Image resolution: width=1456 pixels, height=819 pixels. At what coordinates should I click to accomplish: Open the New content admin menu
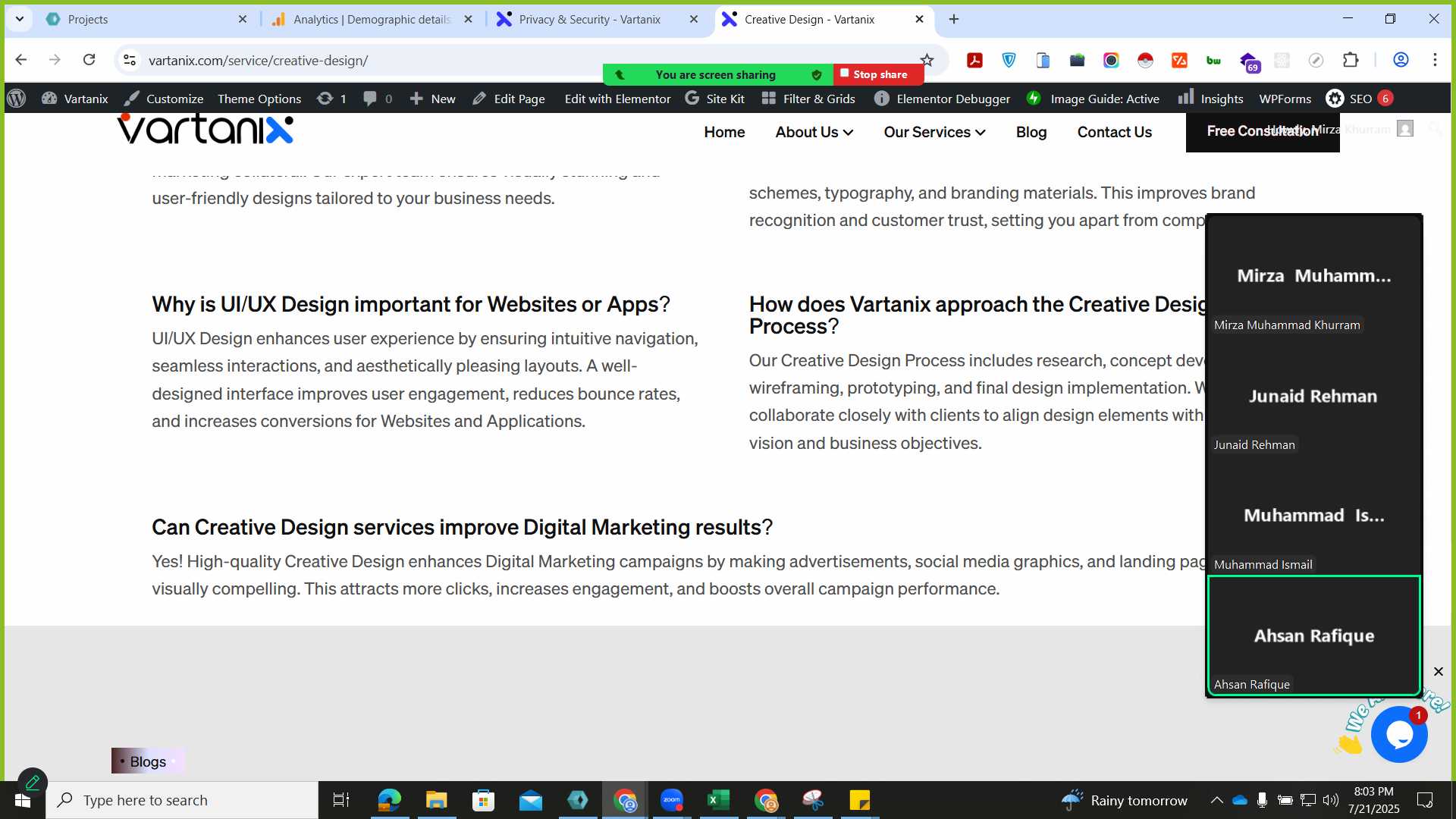point(432,99)
